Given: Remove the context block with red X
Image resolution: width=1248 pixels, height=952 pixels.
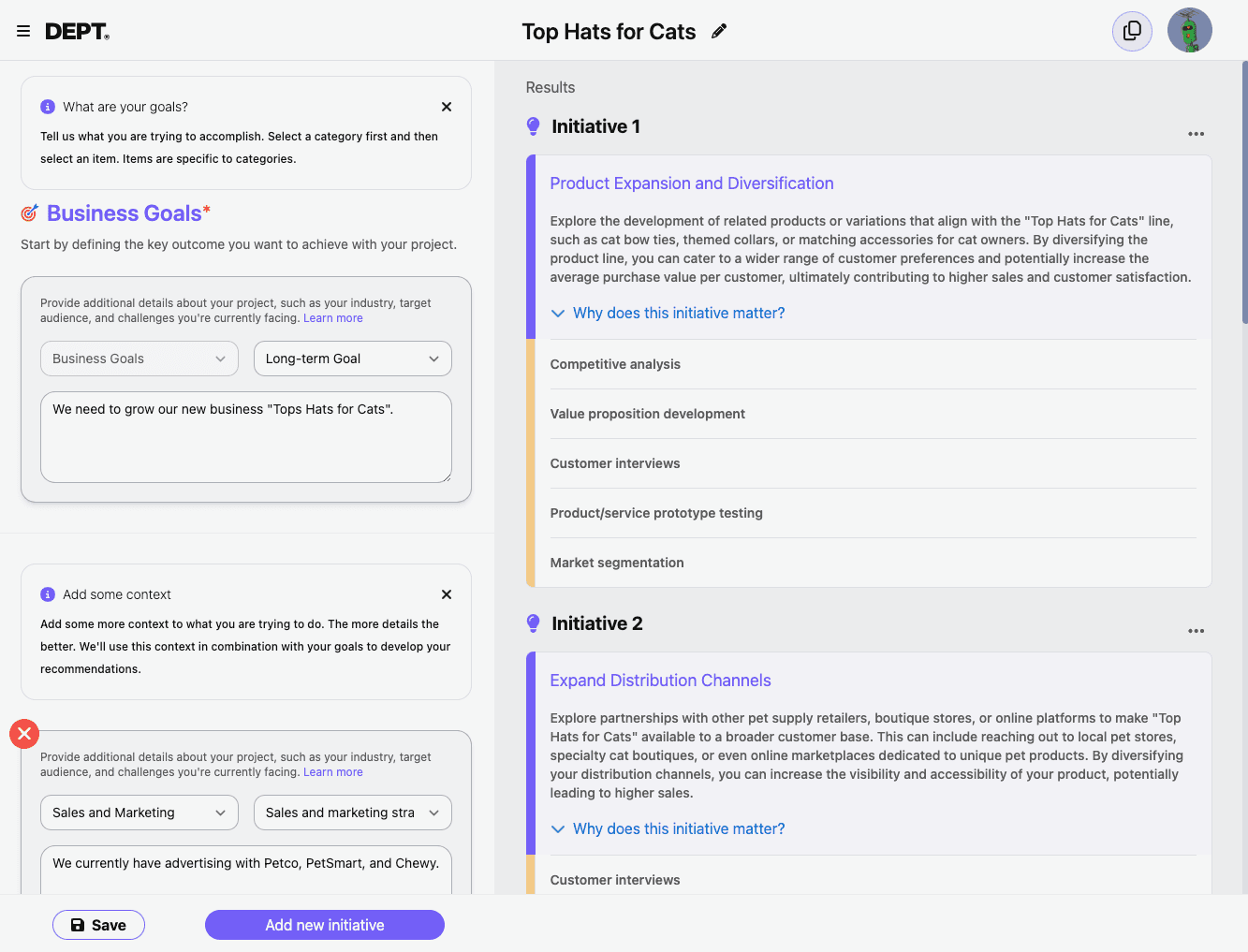Looking at the screenshot, I should pyautogui.click(x=24, y=734).
